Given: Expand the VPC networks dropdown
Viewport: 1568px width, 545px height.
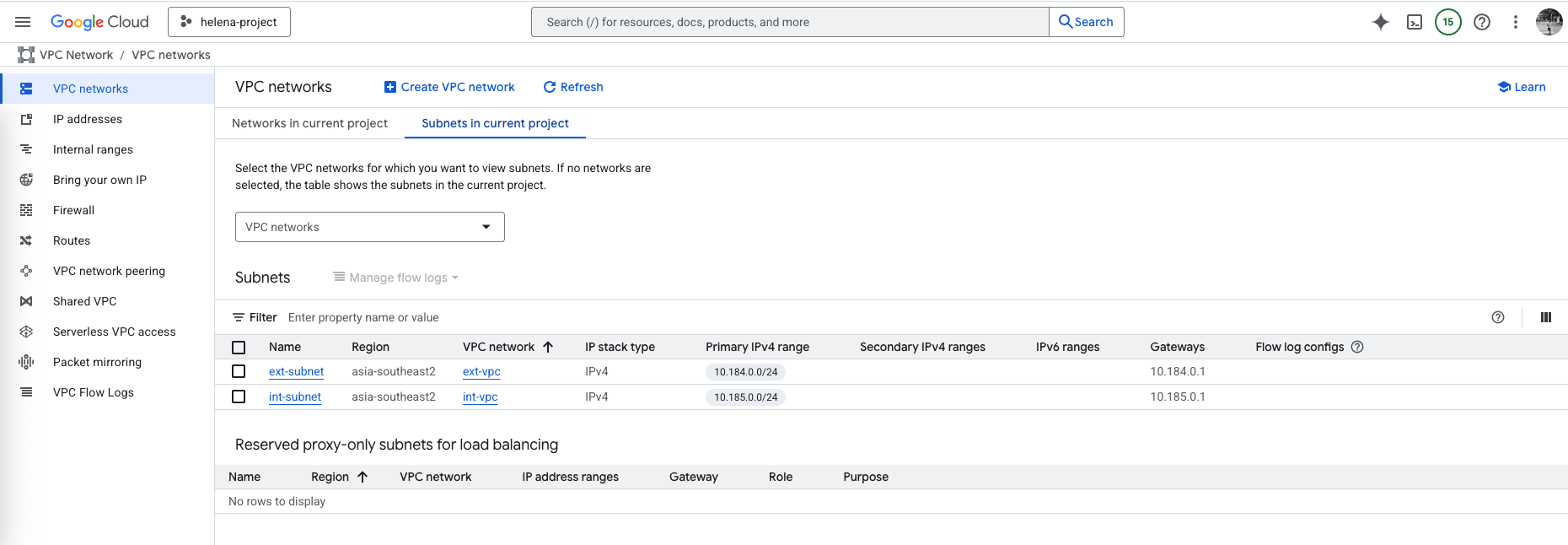Looking at the screenshot, I should (369, 227).
